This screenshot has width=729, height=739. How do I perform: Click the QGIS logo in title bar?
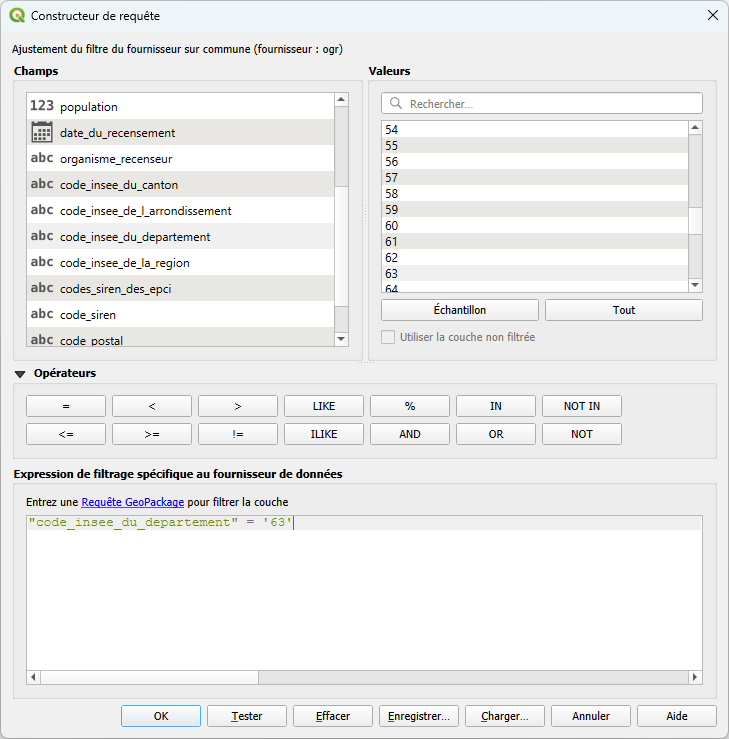click(x=17, y=16)
